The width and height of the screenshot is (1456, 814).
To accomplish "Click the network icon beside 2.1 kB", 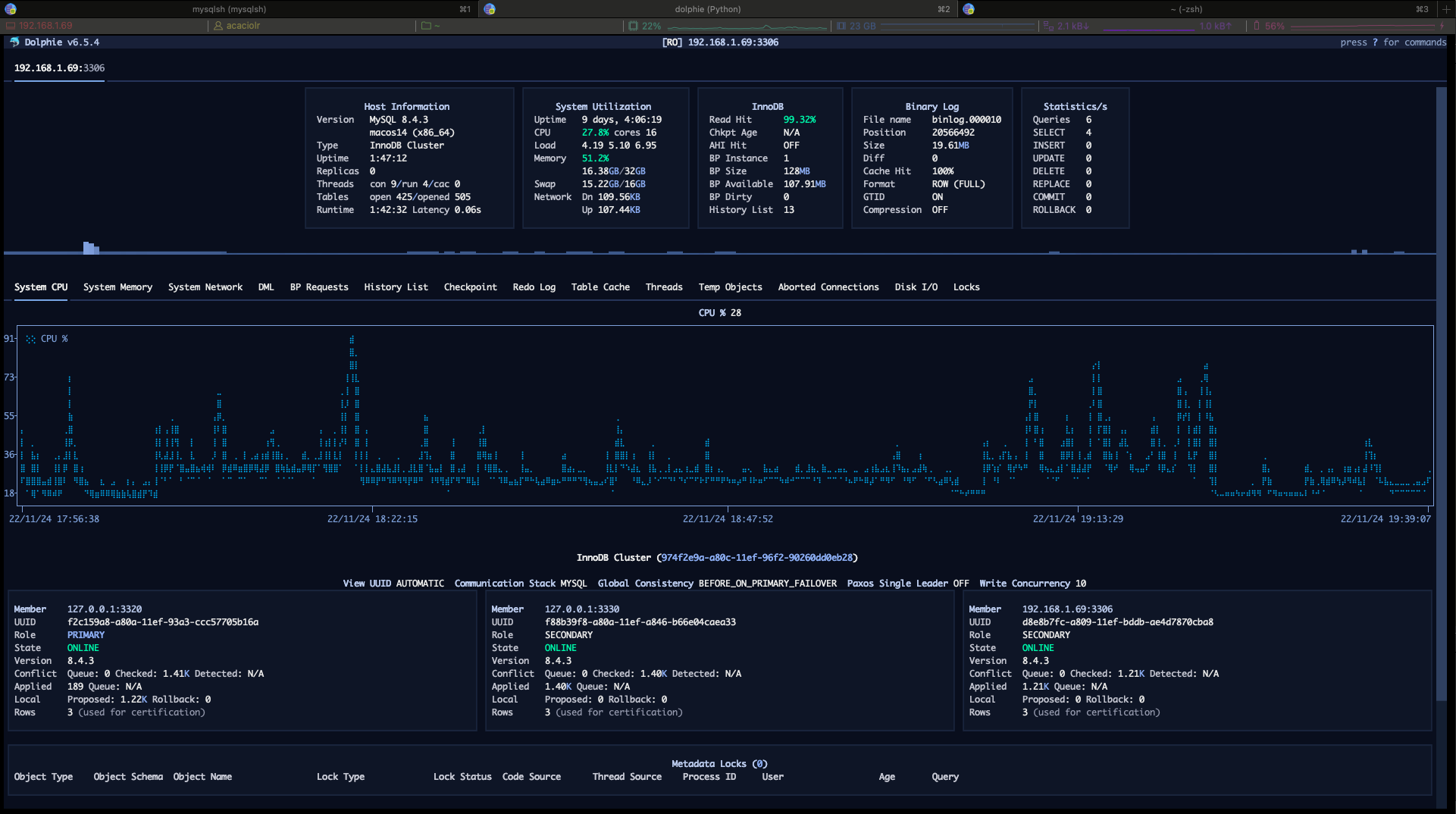I will click(x=1049, y=26).
